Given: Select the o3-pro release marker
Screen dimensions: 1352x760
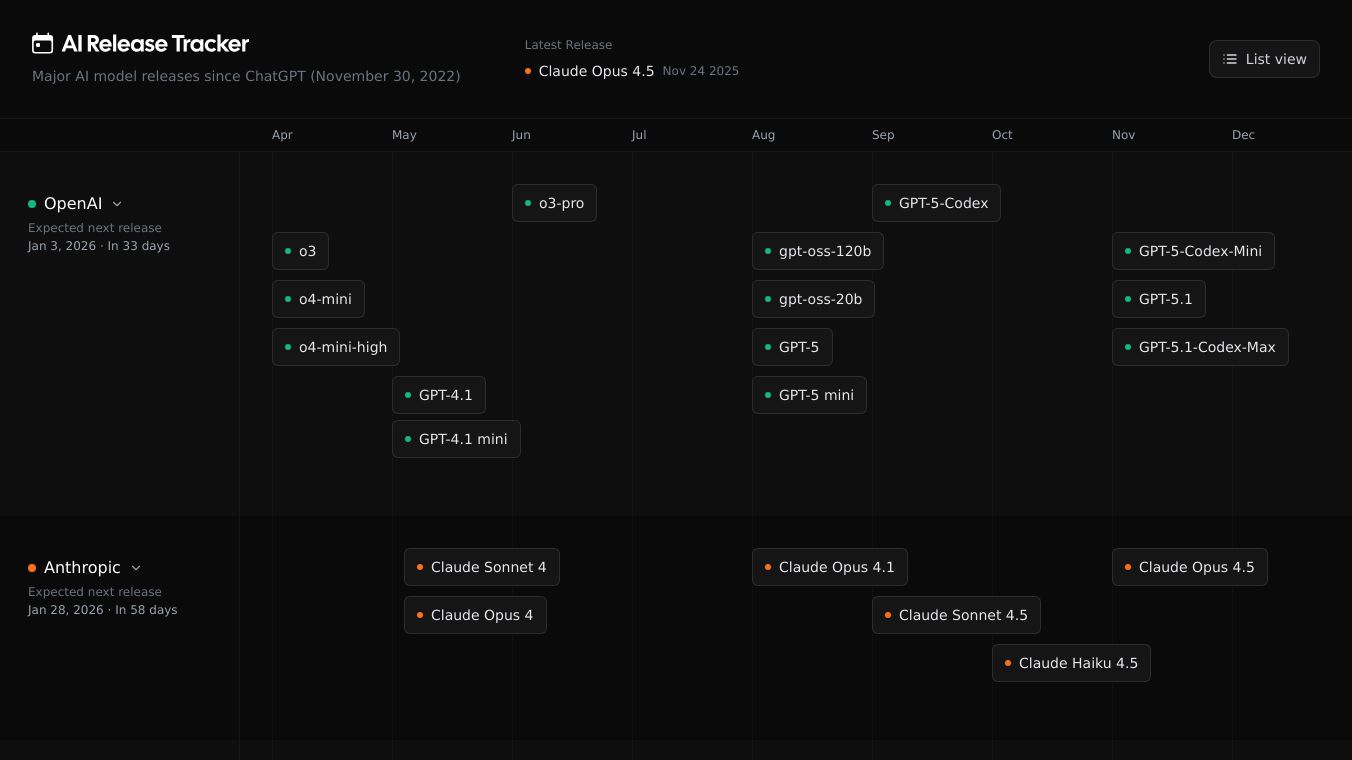Looking at the screenshot, I should (554, 203).
